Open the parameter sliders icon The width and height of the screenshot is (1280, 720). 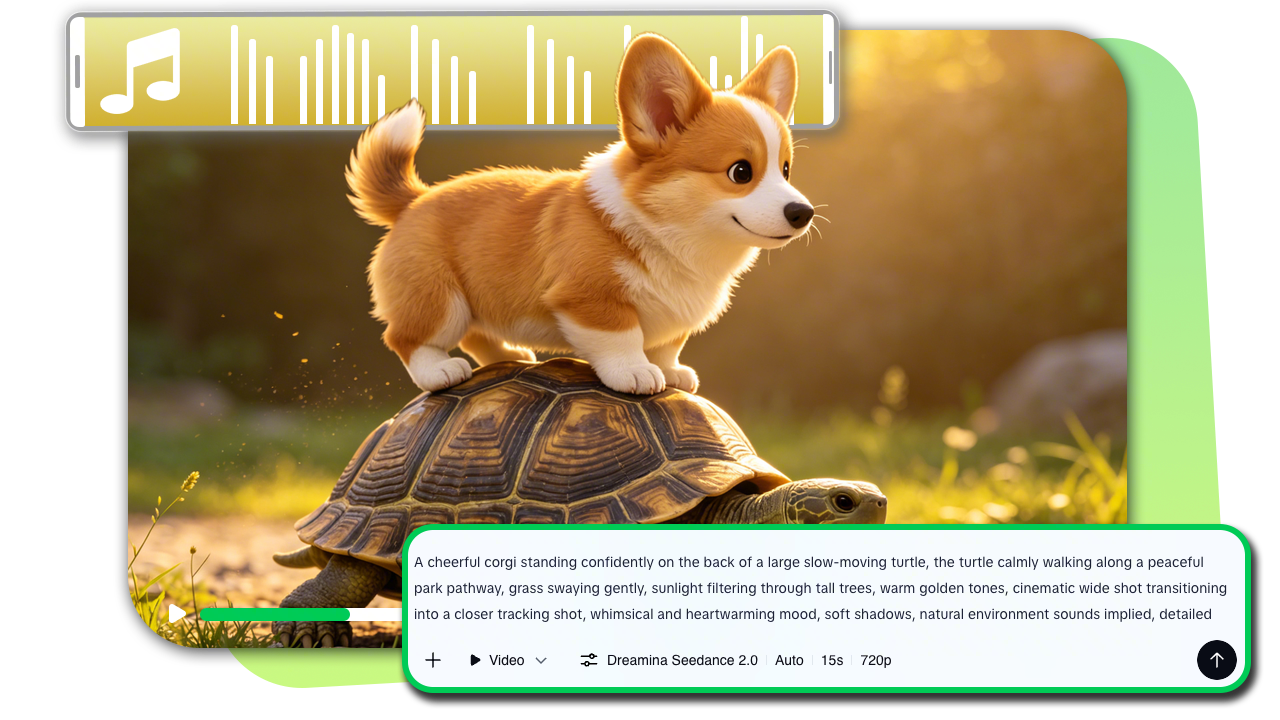click(x=587, y=660)
